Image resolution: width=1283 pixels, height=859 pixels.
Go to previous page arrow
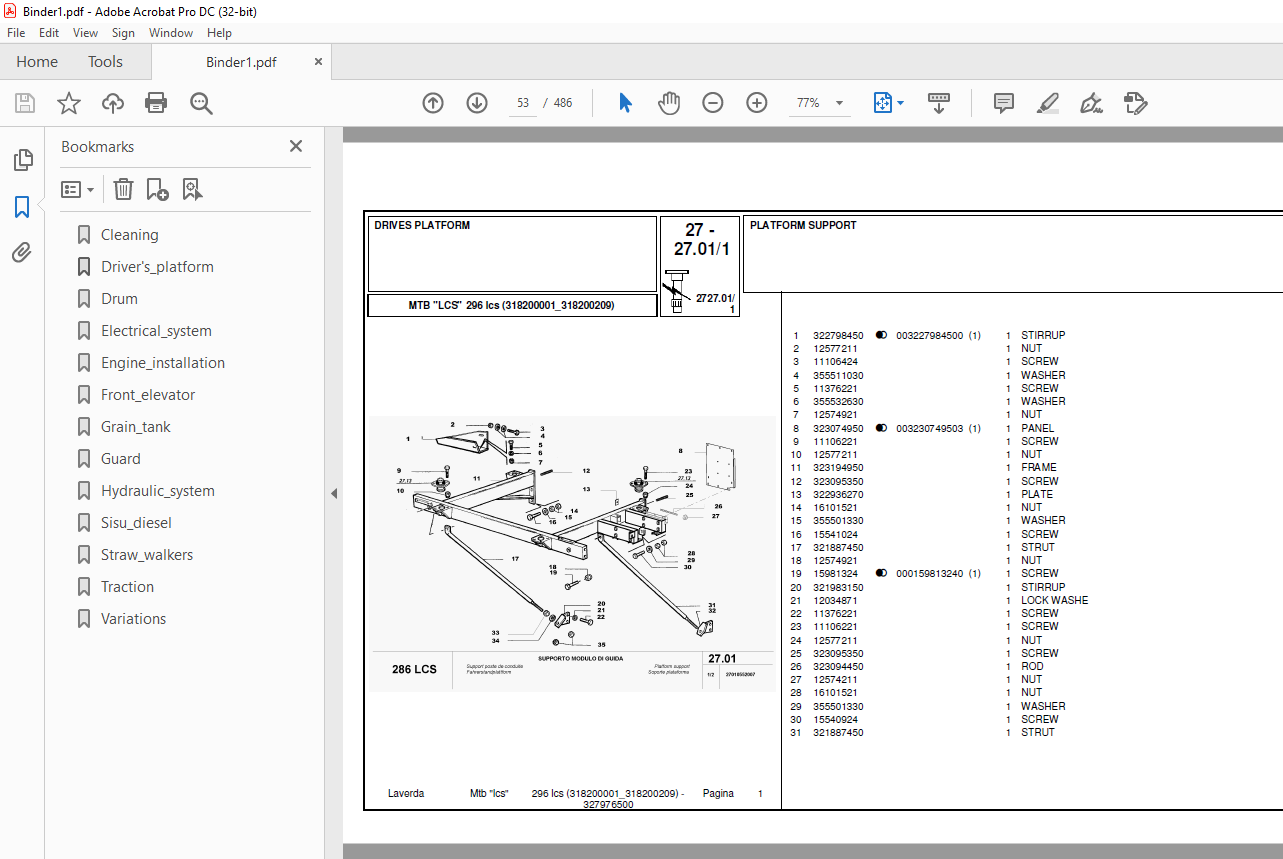(433, 103)
